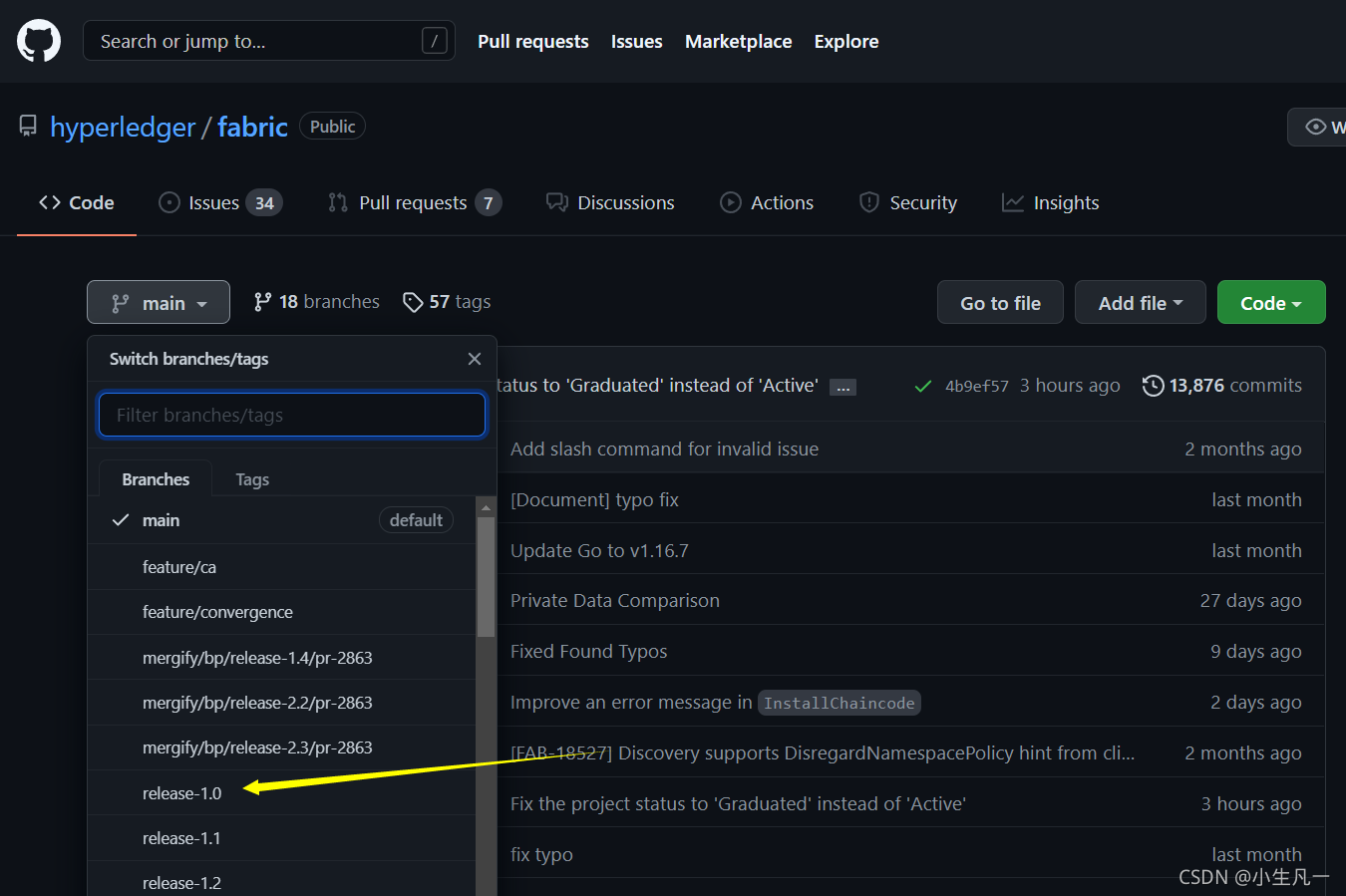The image size is (1346, 896).
Task: Click Issues in top navigation
Action: pos(637,41)
